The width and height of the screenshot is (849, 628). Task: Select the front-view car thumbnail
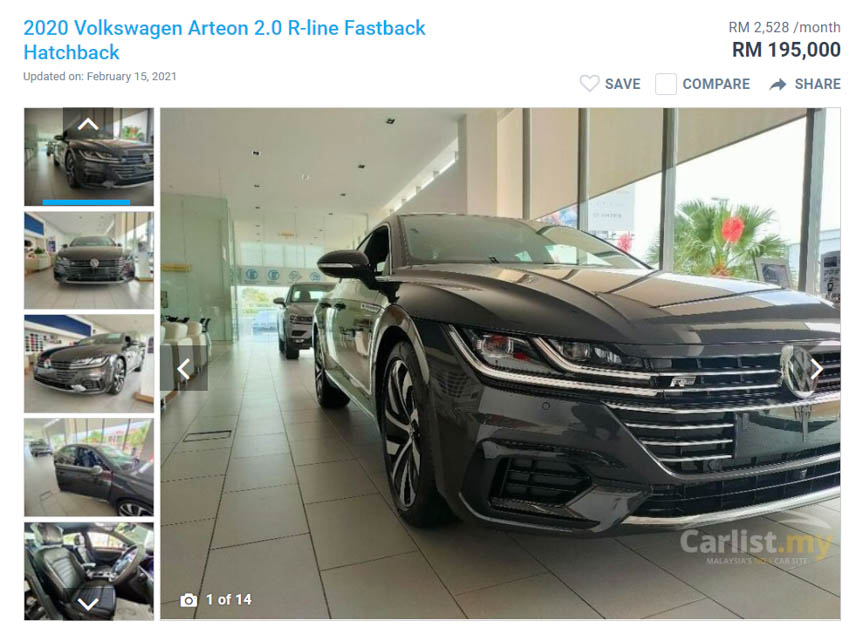pos(89,260)
